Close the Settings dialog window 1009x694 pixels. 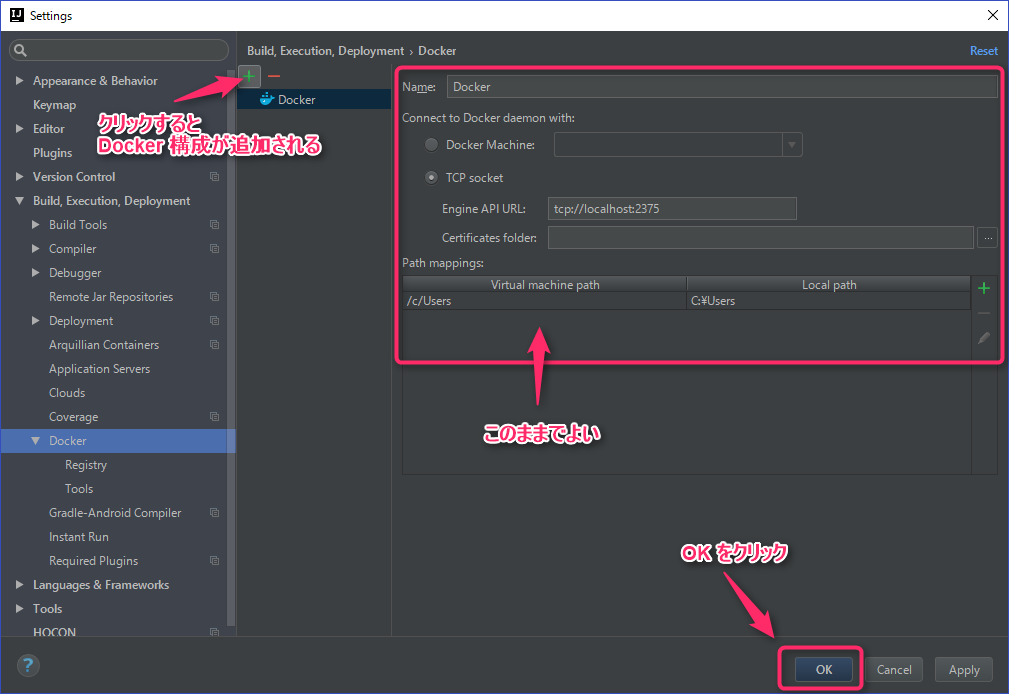point(993,15)
